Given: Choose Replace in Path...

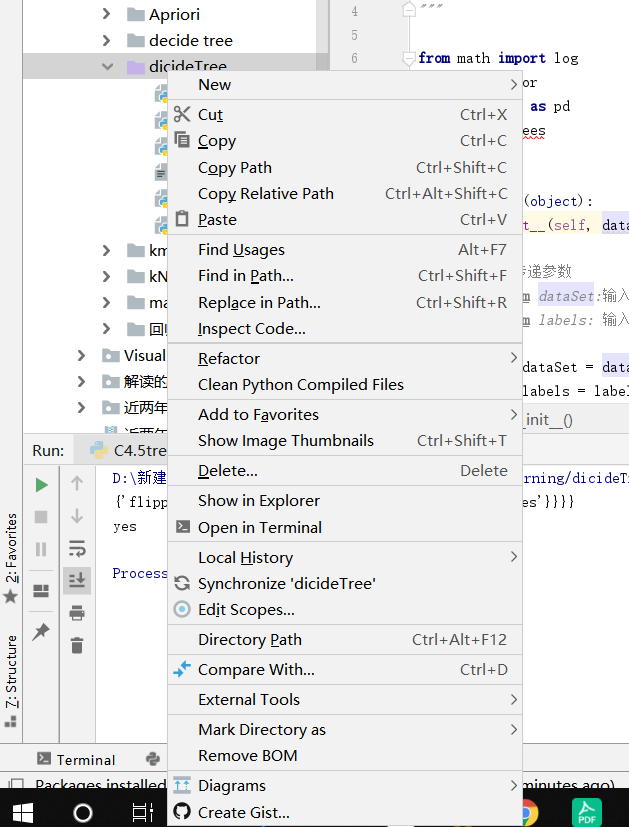Looking at the screenshot, I should point(345,302).
